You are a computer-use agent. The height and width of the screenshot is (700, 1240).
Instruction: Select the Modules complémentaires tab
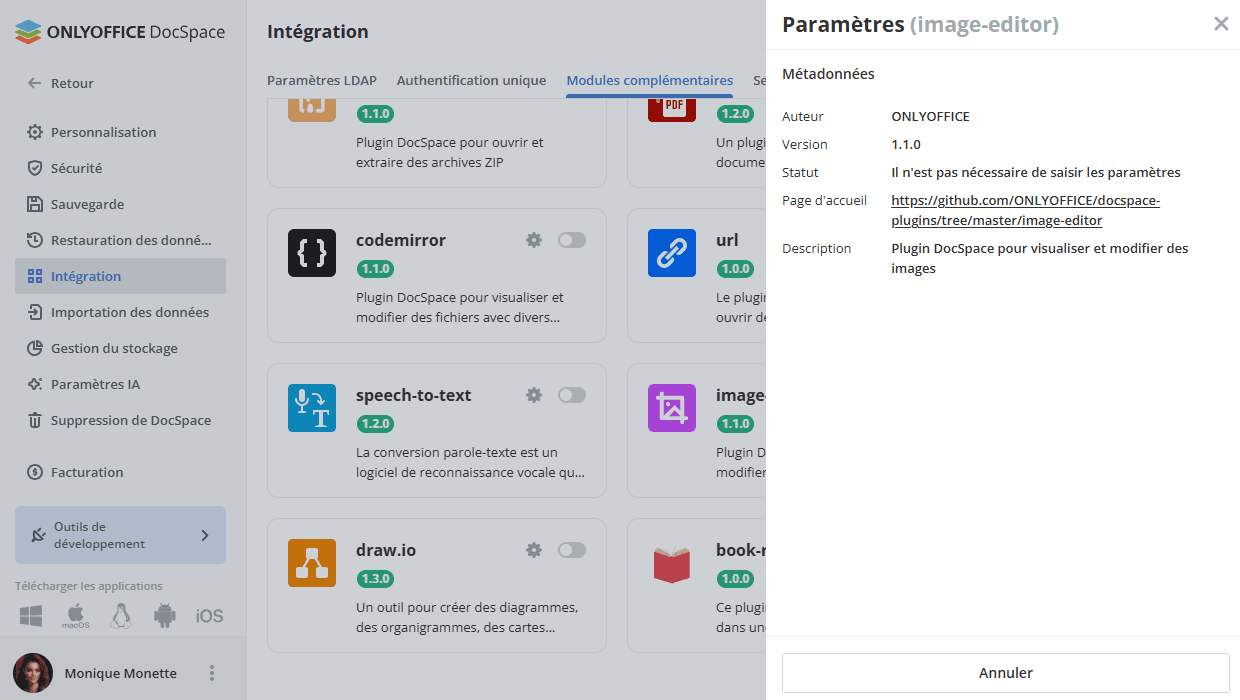click(x=650, y=80)
